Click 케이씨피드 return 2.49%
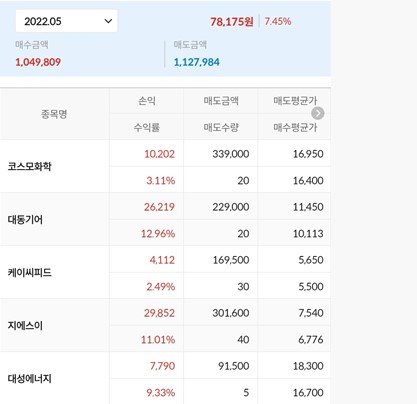417x404 pixels. click(x=161, y=286)
